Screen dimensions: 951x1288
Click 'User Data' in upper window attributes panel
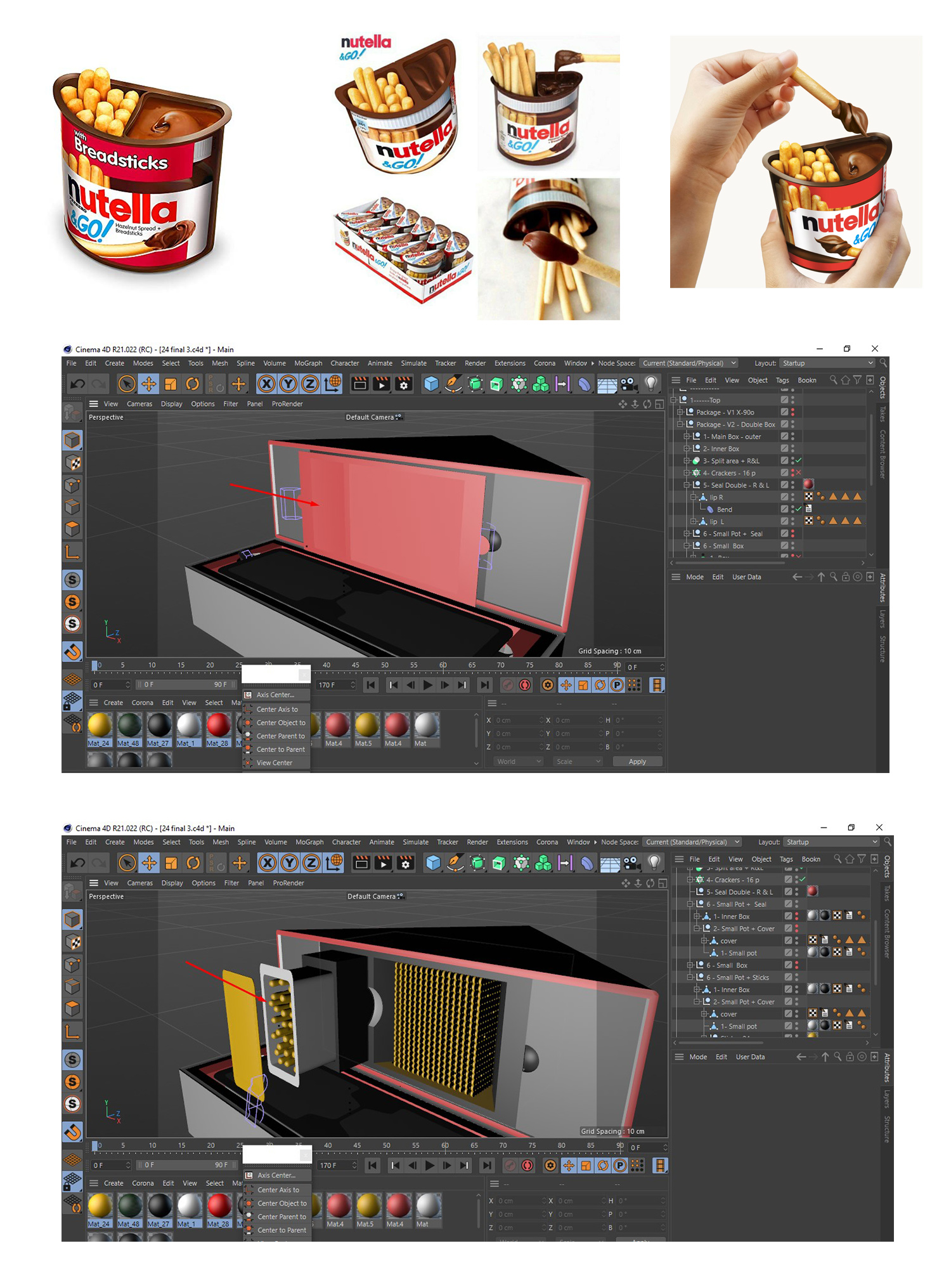coord(746,577)
